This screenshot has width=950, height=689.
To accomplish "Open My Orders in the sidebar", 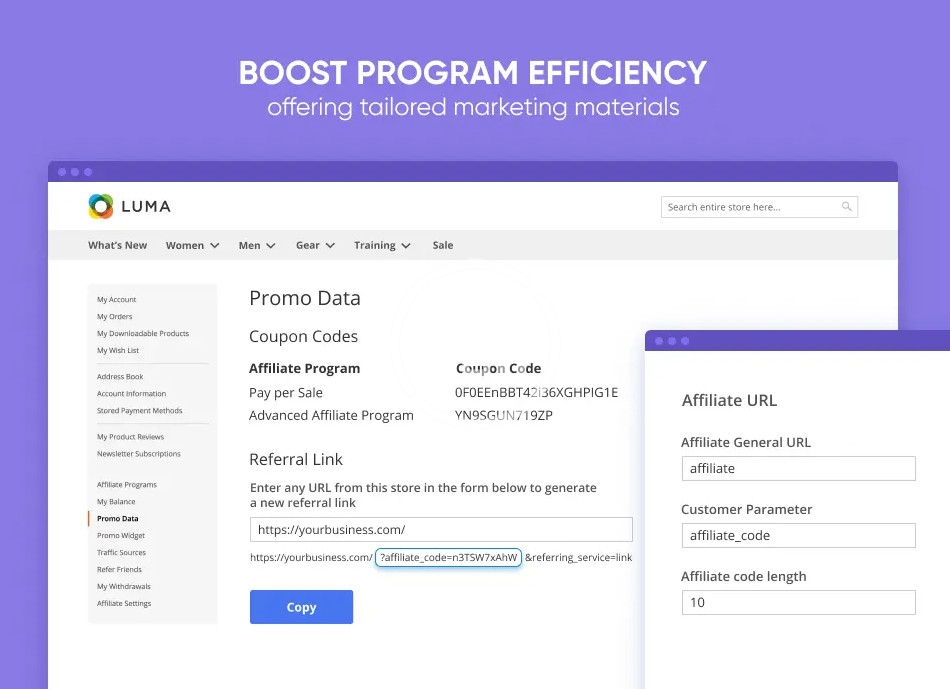I will pyautogui.click(x=114, y=317).
